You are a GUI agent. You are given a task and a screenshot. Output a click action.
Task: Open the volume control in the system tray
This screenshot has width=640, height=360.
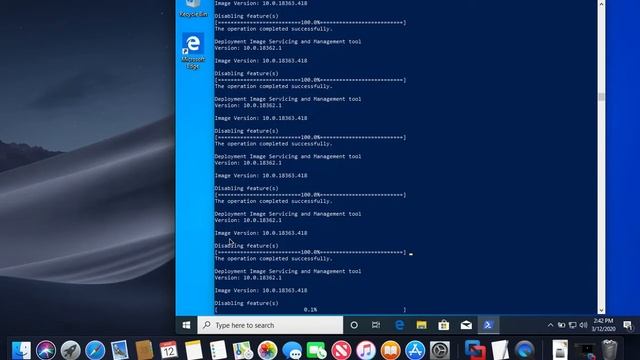click(584, 325)
